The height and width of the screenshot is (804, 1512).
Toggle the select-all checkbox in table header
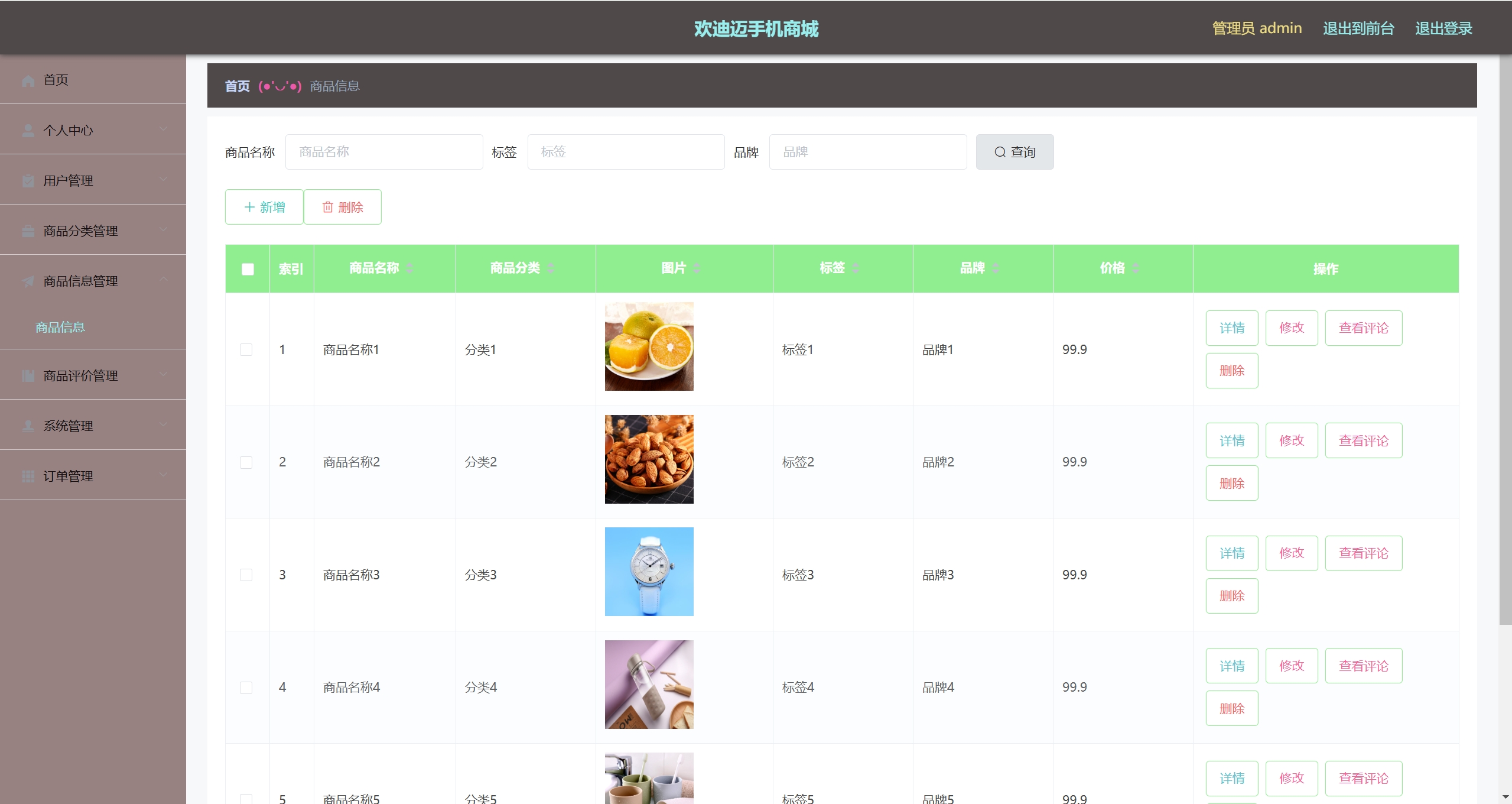[x=248, y=269]
